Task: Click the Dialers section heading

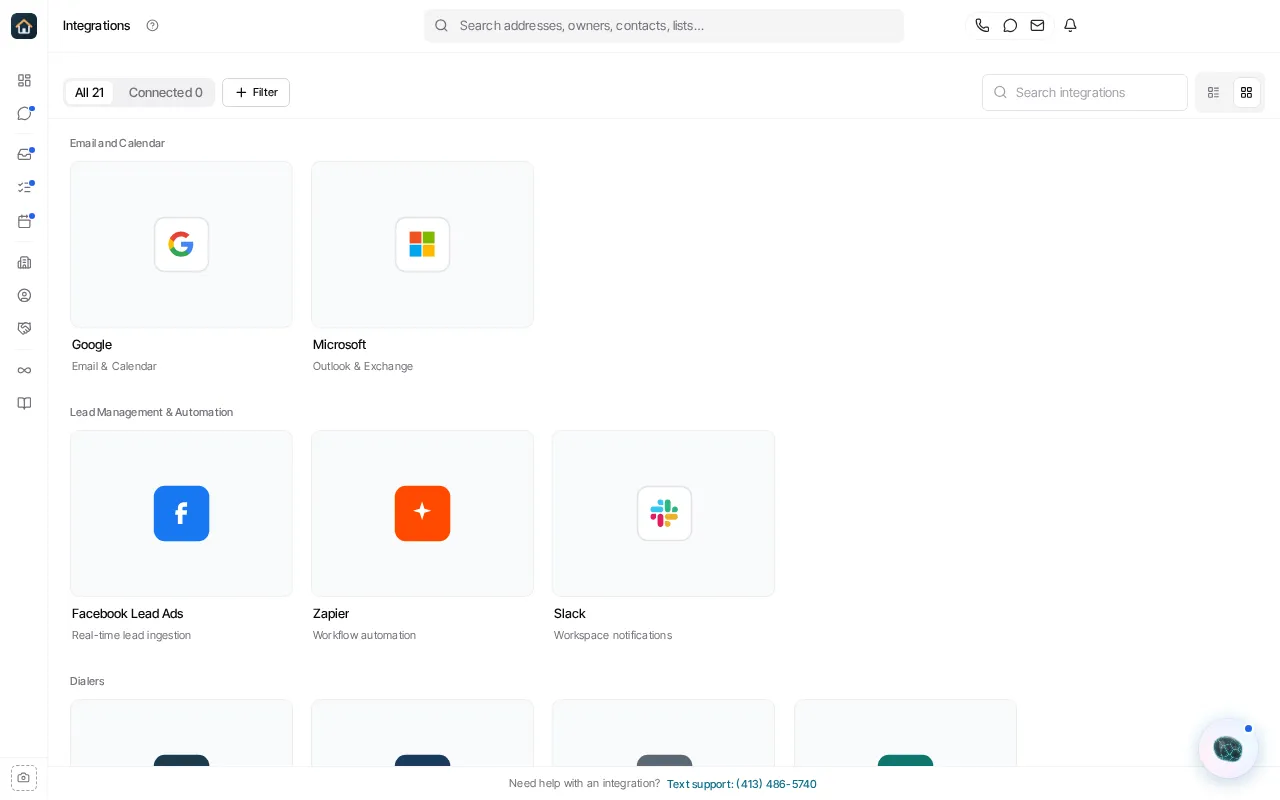Action: [87, 681]
